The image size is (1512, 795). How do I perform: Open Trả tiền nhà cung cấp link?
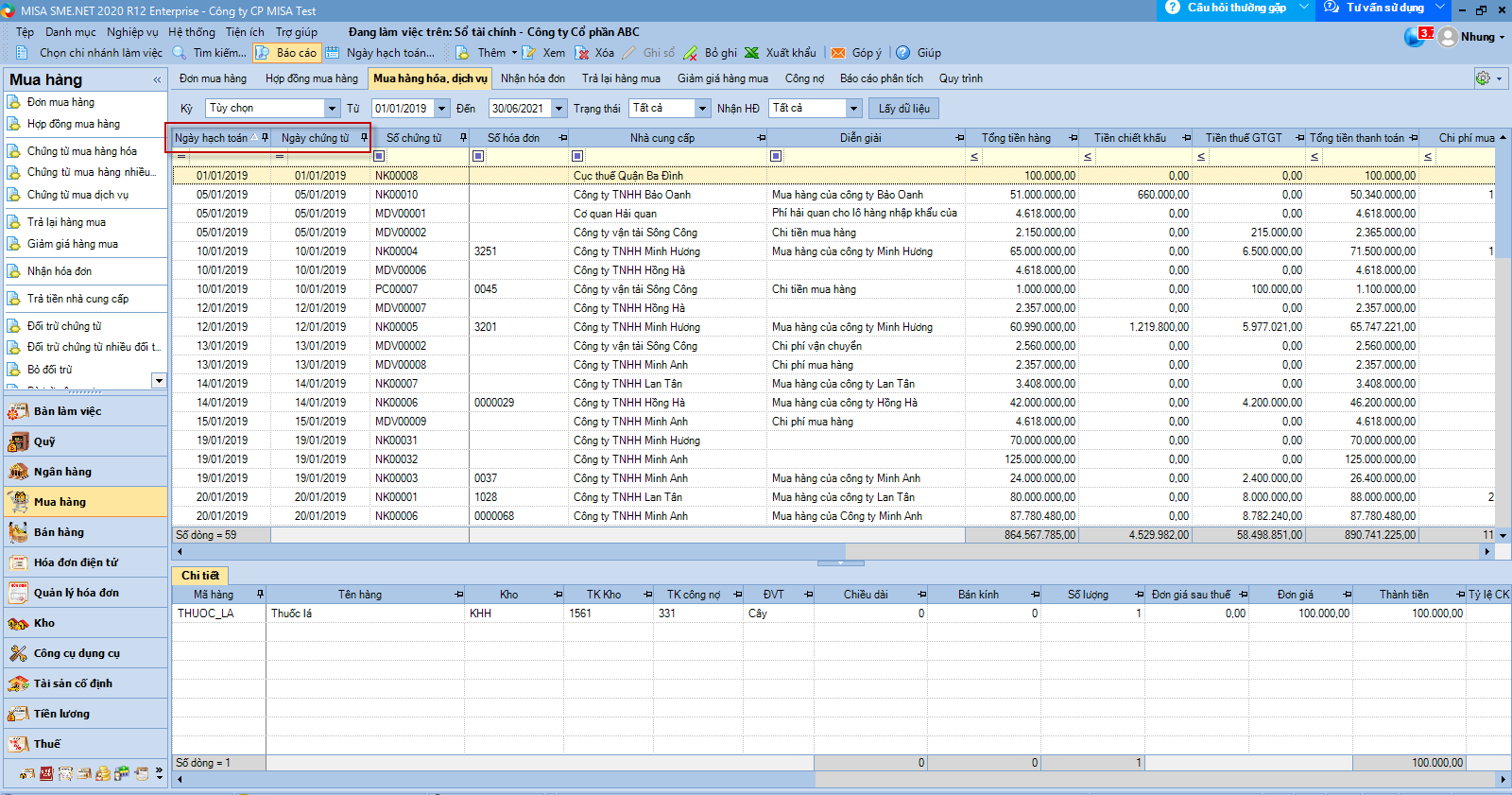pyautogui.click(x=77, y=299)
